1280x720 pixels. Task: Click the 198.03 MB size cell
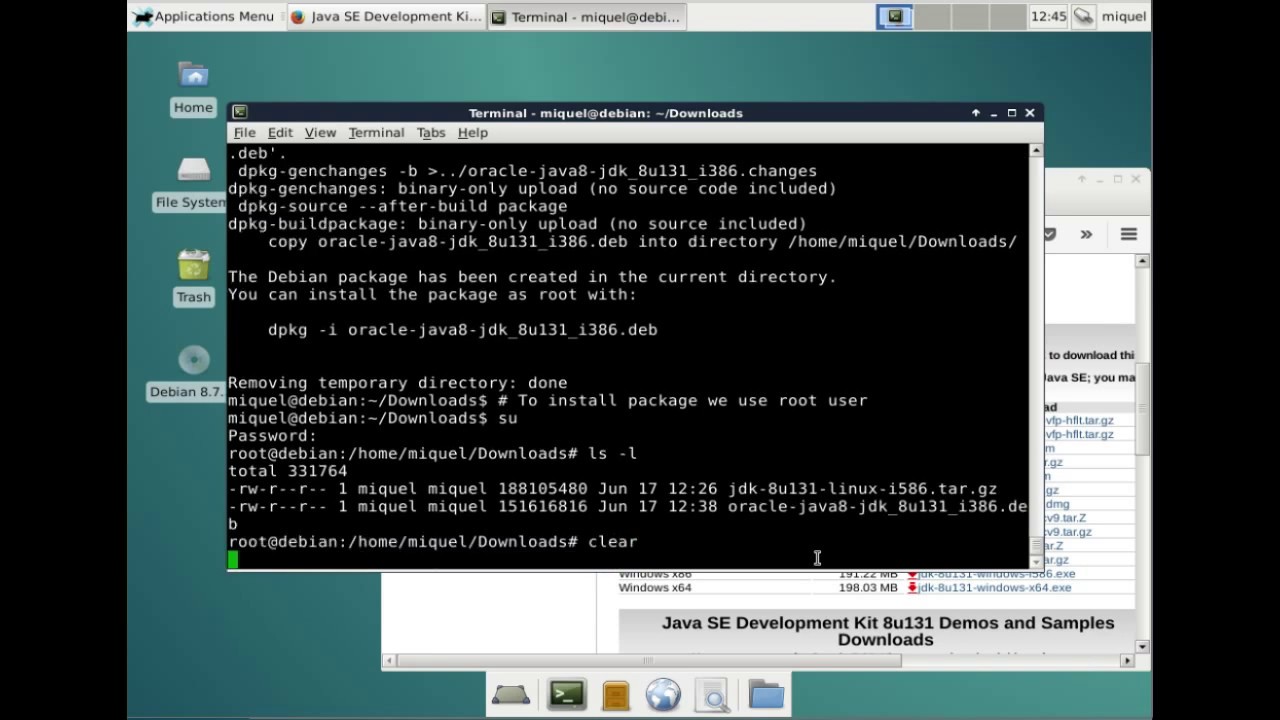click(868, 588)
